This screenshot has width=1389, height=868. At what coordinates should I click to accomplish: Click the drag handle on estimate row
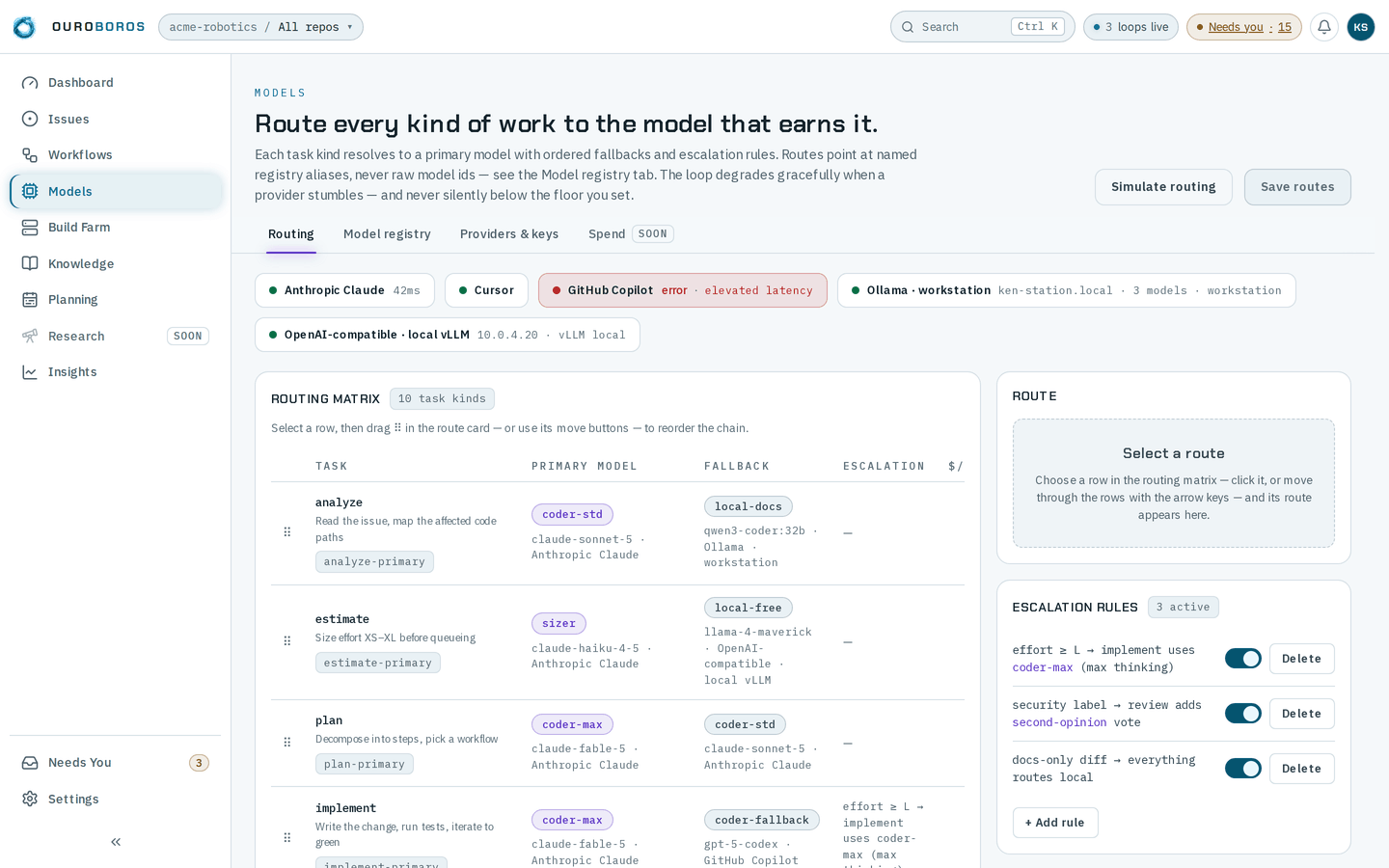pyautogui.click(x=286, y=640)
